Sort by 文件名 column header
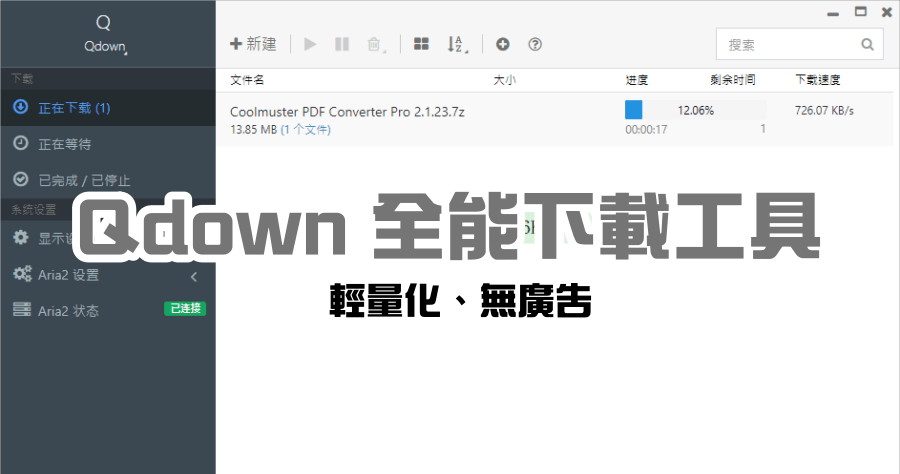This screenshot has height=474, width=900. (x=247, y=80)
